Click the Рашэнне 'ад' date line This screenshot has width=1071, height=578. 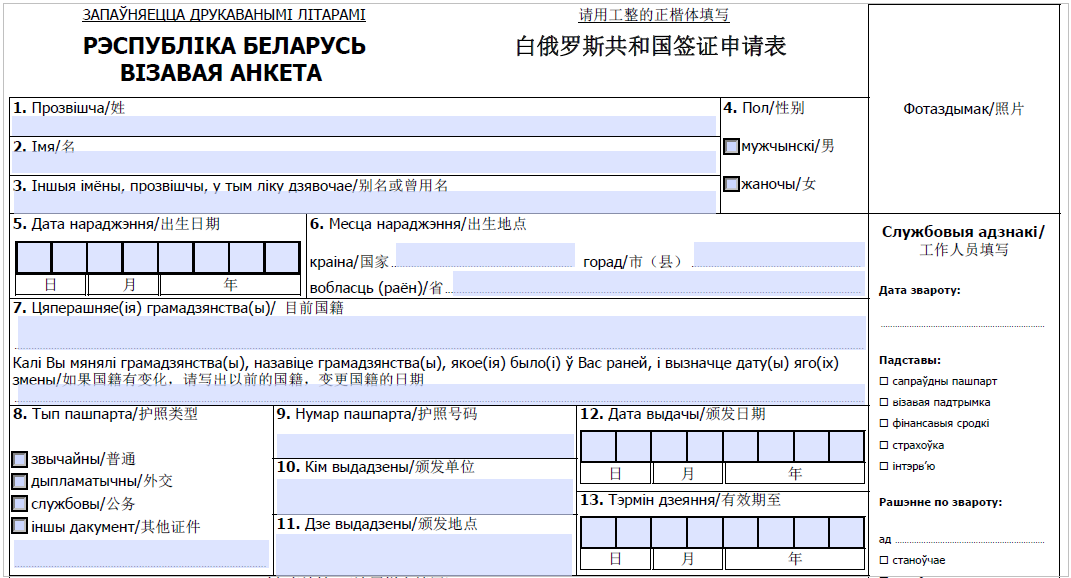tap(970, 542)
